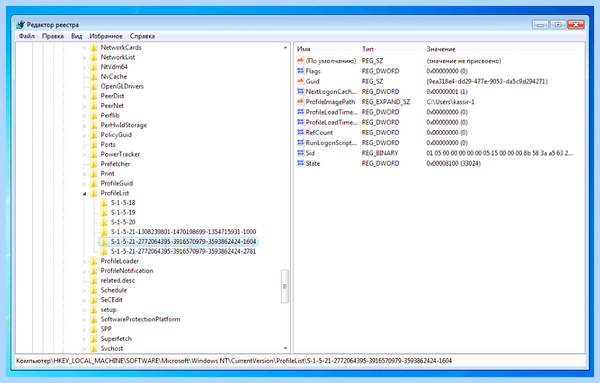The image size is (600, 383).
Task: Click the NetworkList folder icon
Action: tap(93, 57)
